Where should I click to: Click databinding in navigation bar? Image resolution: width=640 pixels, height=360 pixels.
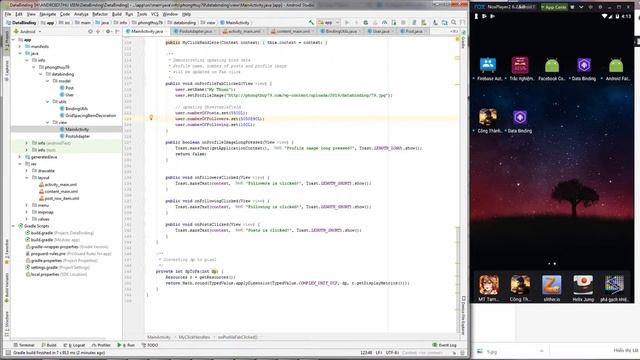point(182,23)
